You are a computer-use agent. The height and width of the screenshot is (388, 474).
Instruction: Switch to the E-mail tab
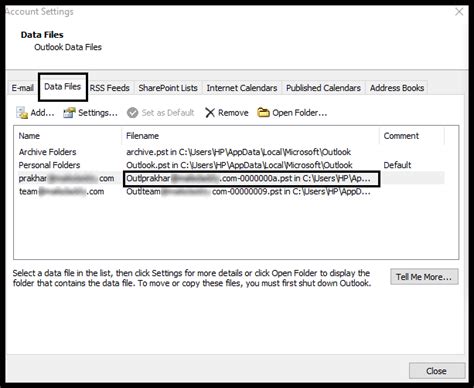coord(23,88)
